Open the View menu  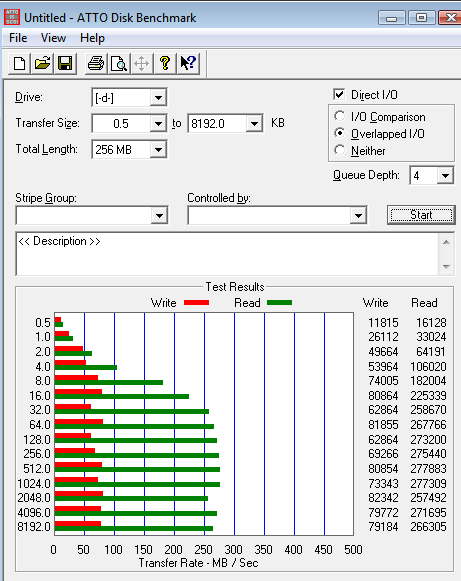[x=53, y=38]
